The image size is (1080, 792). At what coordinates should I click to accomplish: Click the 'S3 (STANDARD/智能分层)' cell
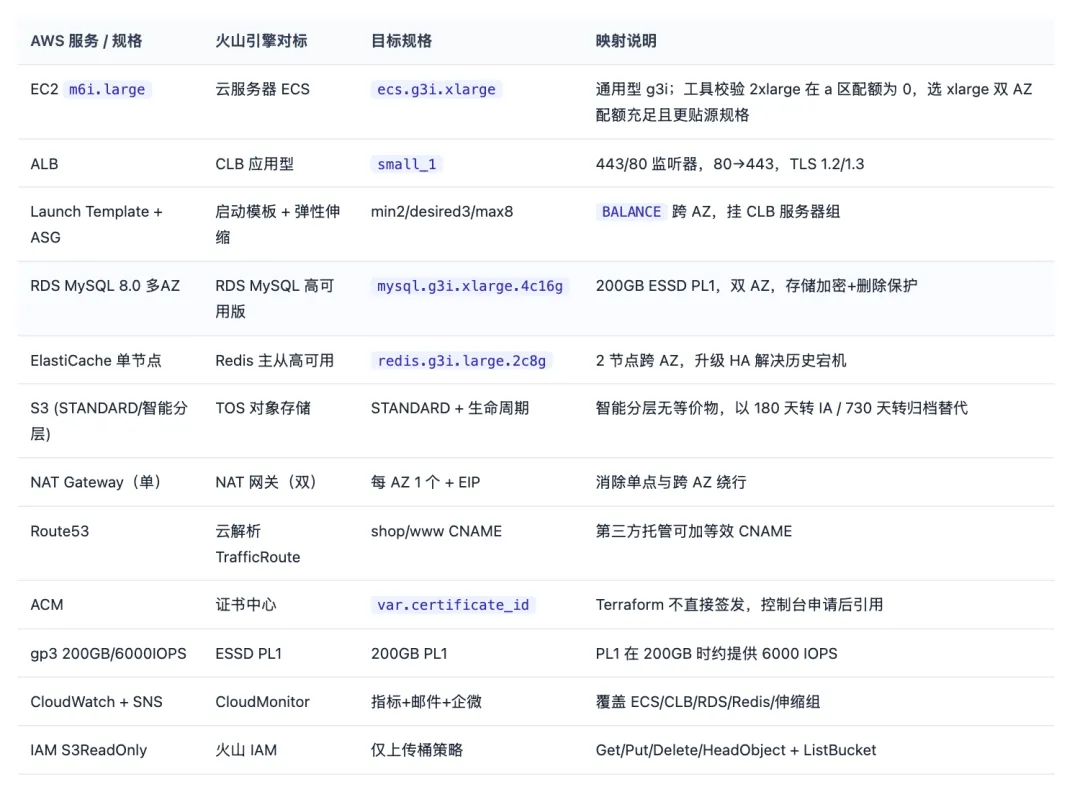coord(109,421)
